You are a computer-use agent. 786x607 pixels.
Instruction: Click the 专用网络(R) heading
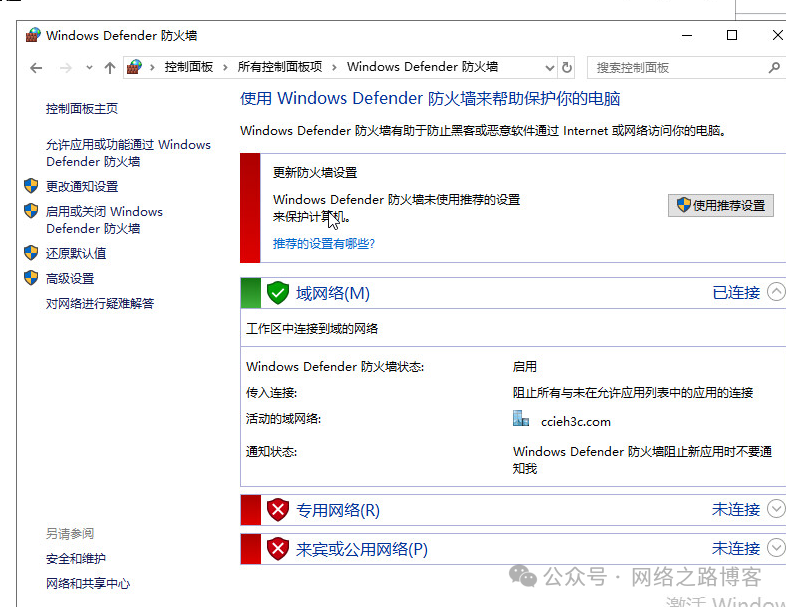click(338, 510)
